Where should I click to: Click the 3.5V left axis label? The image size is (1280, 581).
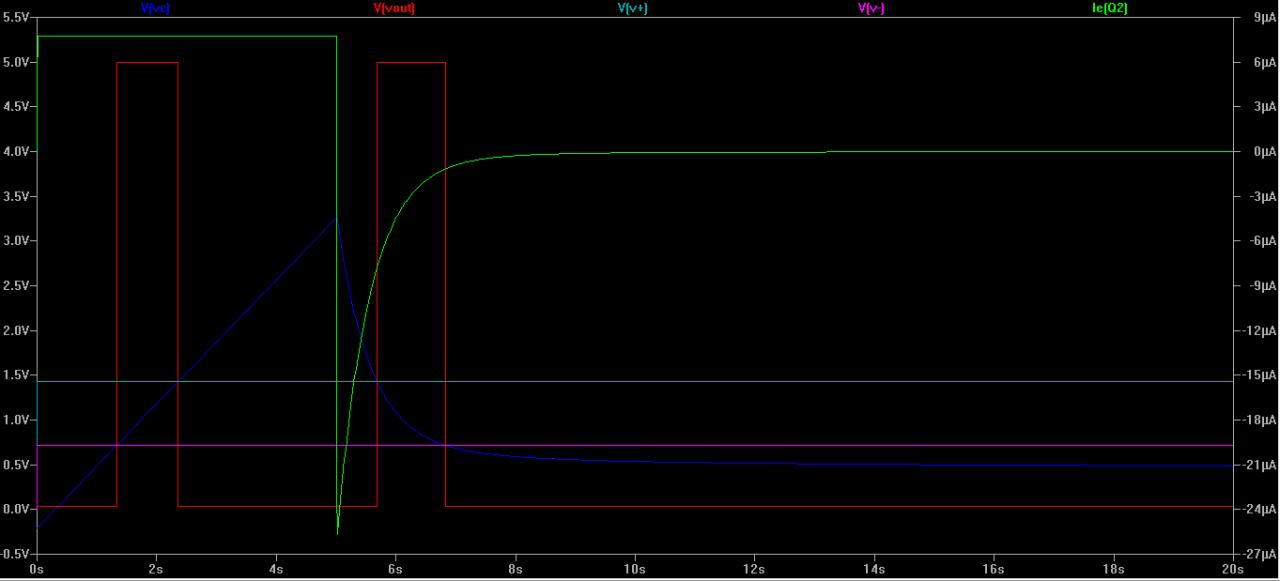(16, 196)
